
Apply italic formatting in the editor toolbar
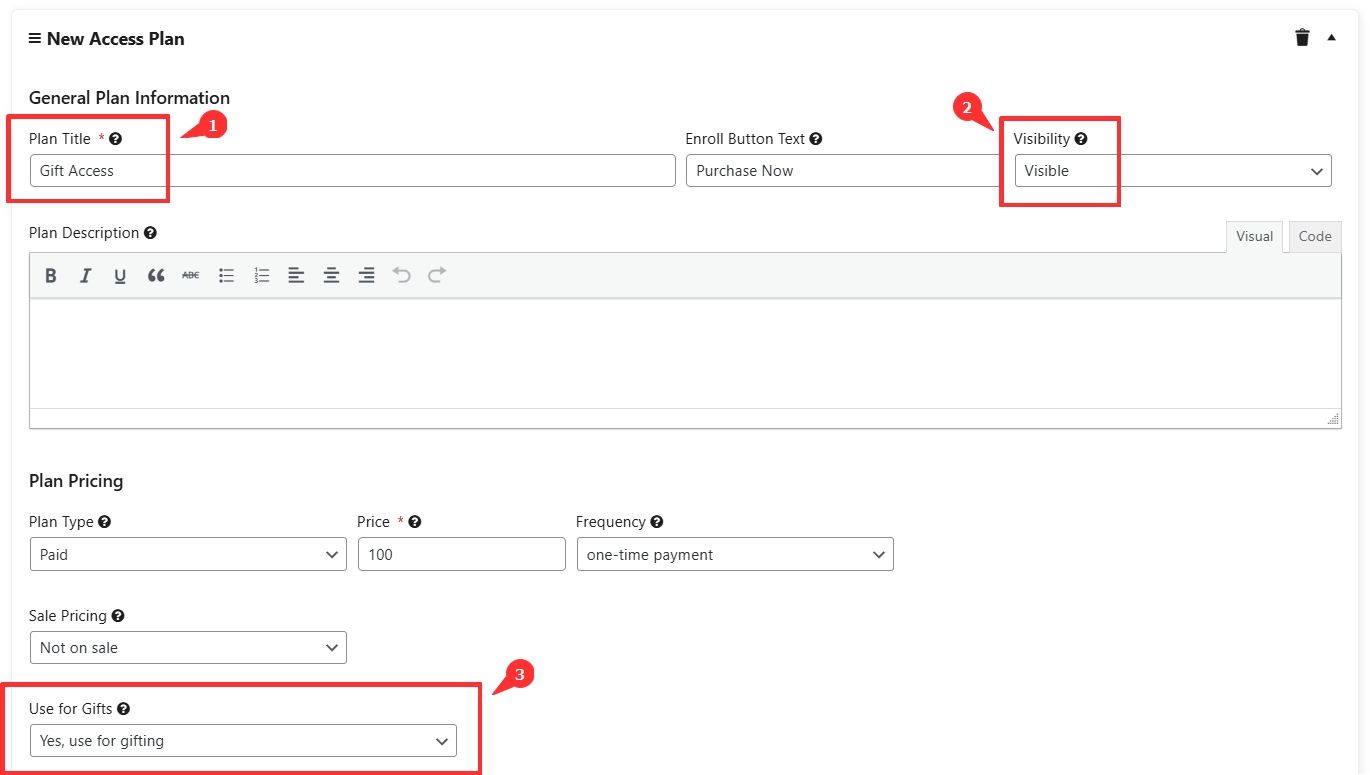(86, 275)
